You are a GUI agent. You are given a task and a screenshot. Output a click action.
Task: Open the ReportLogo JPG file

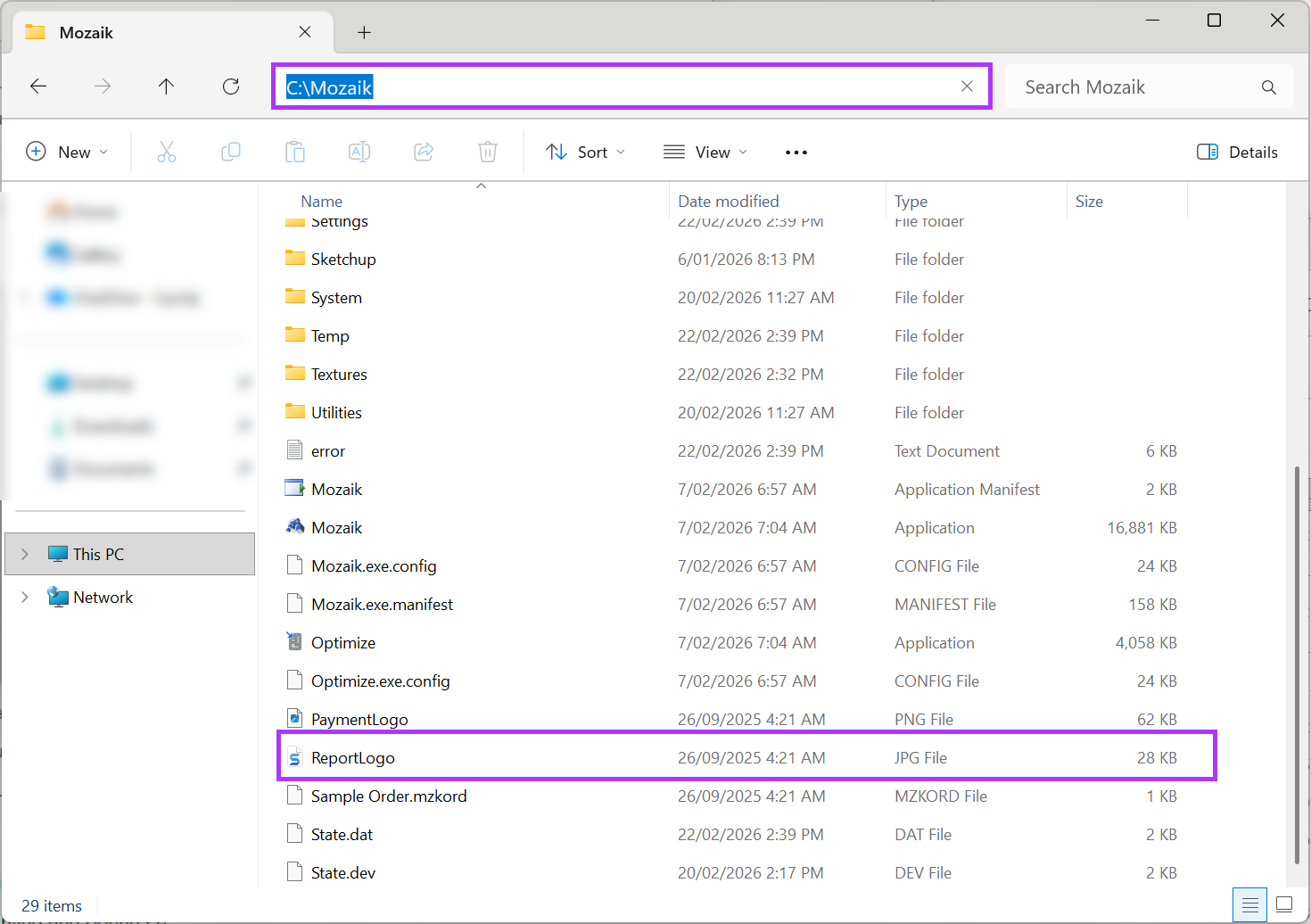(354, 757)
